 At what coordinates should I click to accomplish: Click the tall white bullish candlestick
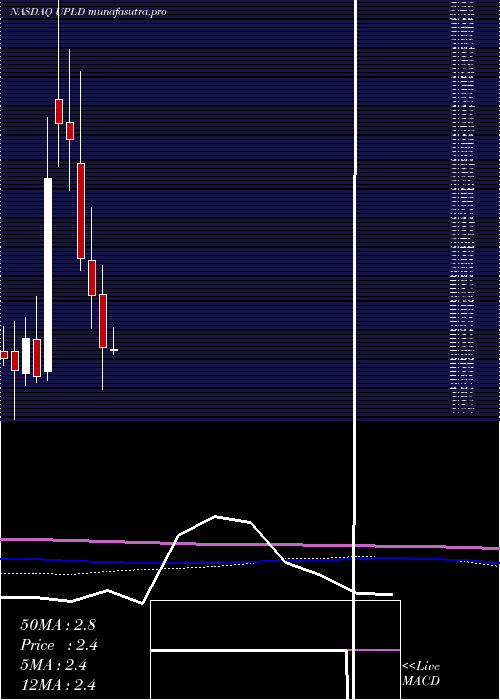pos(48,275)
